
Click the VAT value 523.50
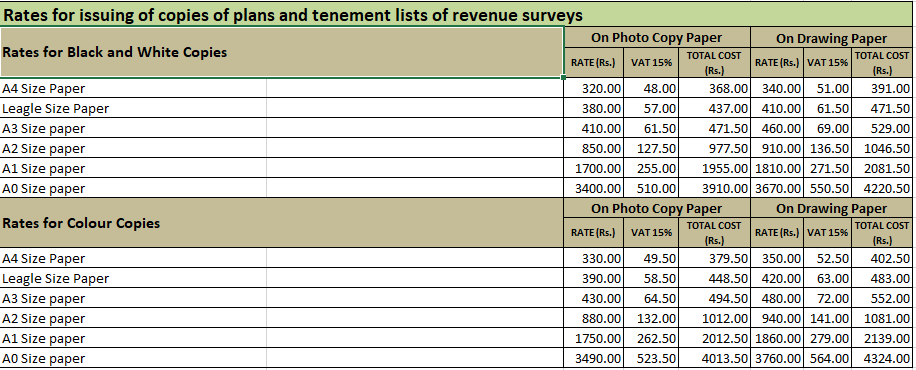(651, 358)
